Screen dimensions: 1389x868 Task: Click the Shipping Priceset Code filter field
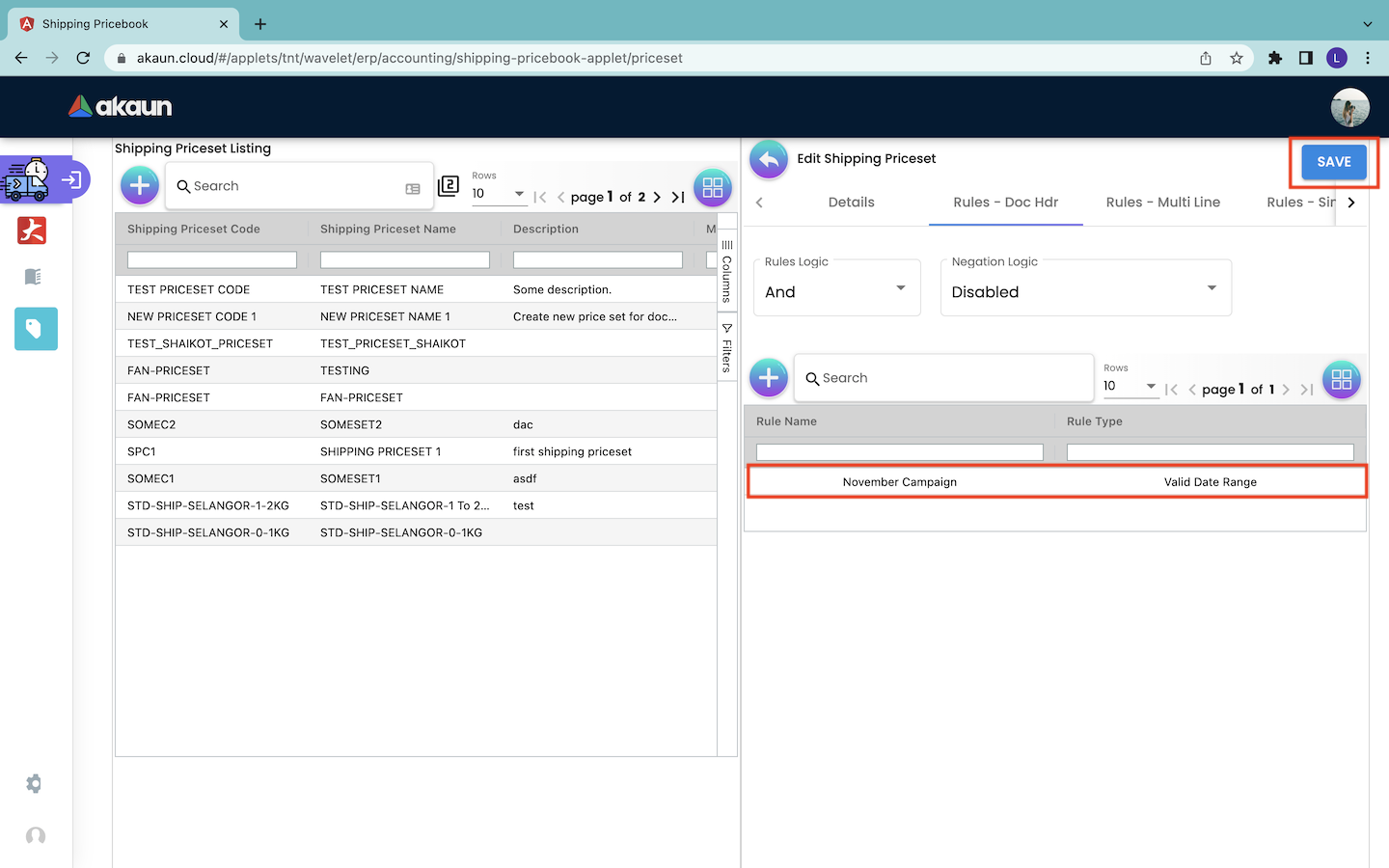(212, 260)
